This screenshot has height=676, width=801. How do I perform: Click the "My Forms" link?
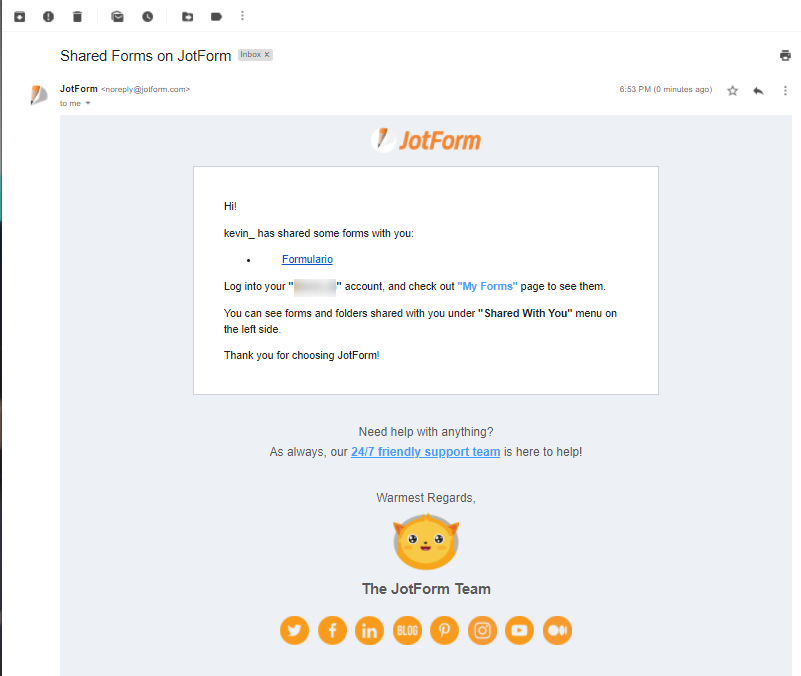[x=488, y=287]
